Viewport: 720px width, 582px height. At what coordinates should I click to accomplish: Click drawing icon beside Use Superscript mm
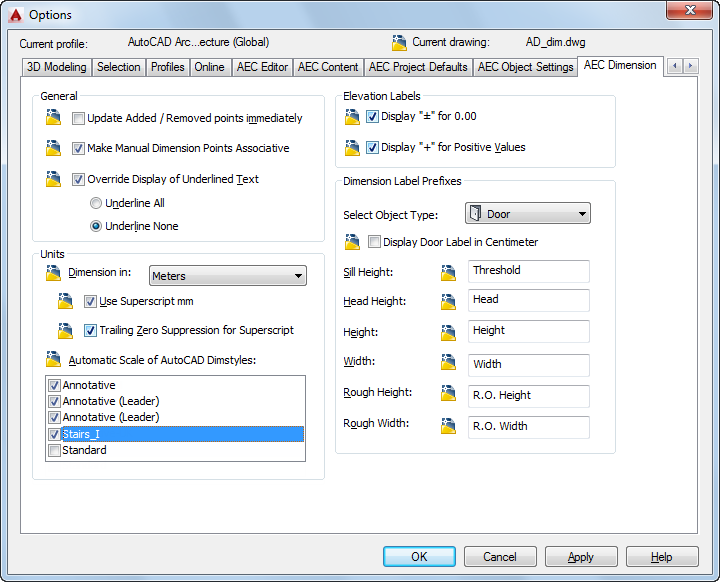(x=65, y=301)
